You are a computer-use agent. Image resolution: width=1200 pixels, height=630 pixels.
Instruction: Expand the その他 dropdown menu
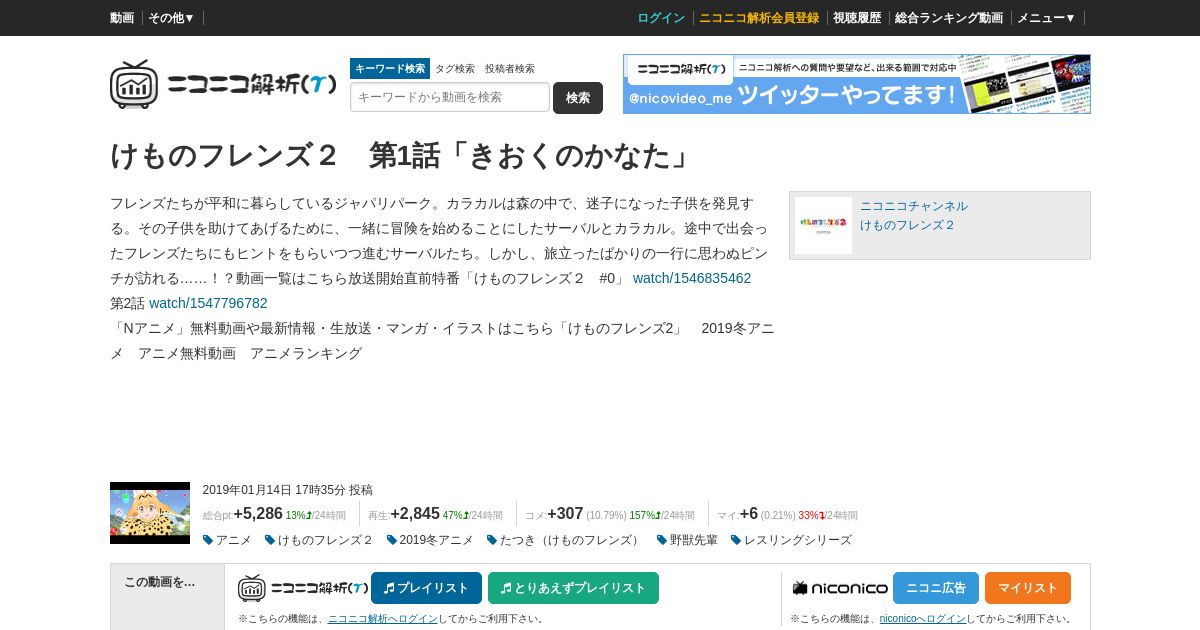pos(171,18)
